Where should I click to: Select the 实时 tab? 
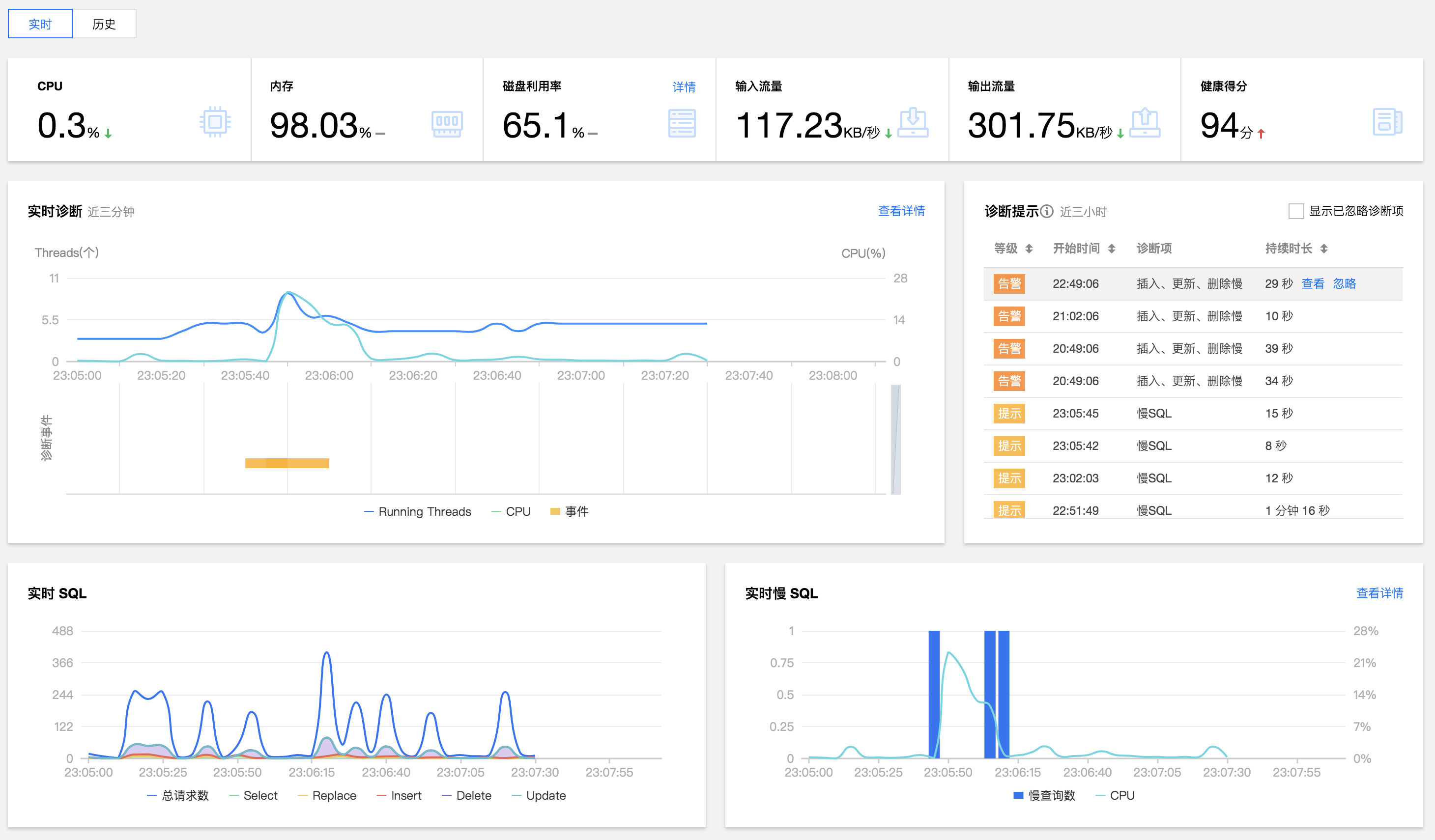pos(40,24)
